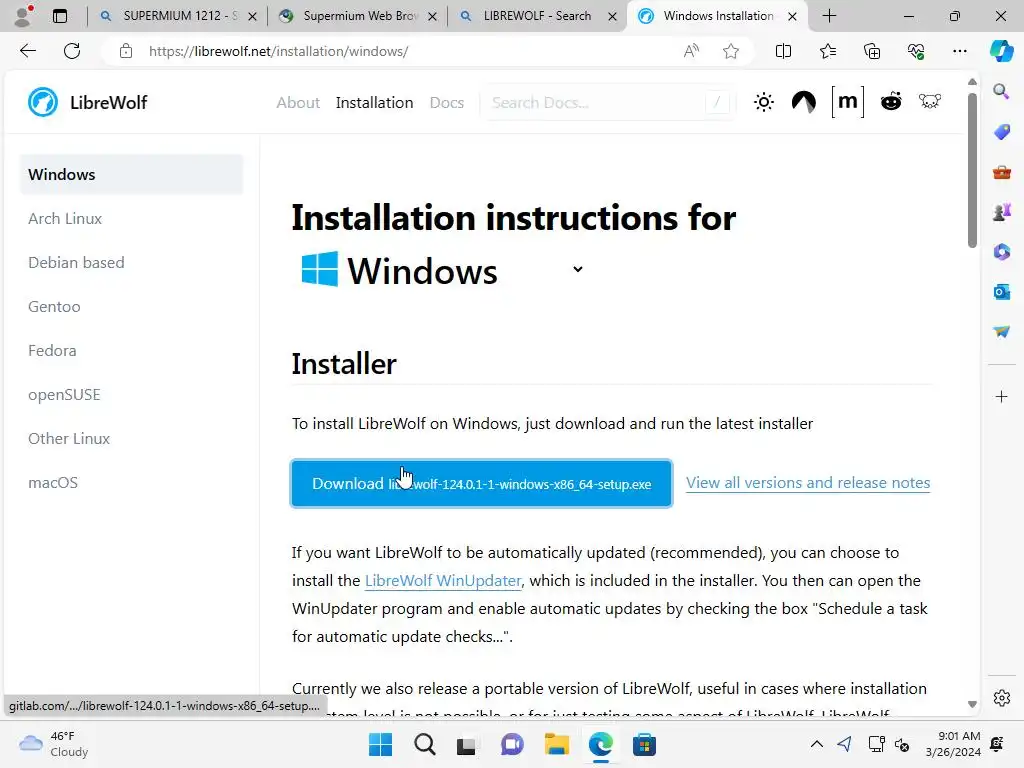
Task: Open the sidebar Outlook icon
Action: coord(1001,292)
